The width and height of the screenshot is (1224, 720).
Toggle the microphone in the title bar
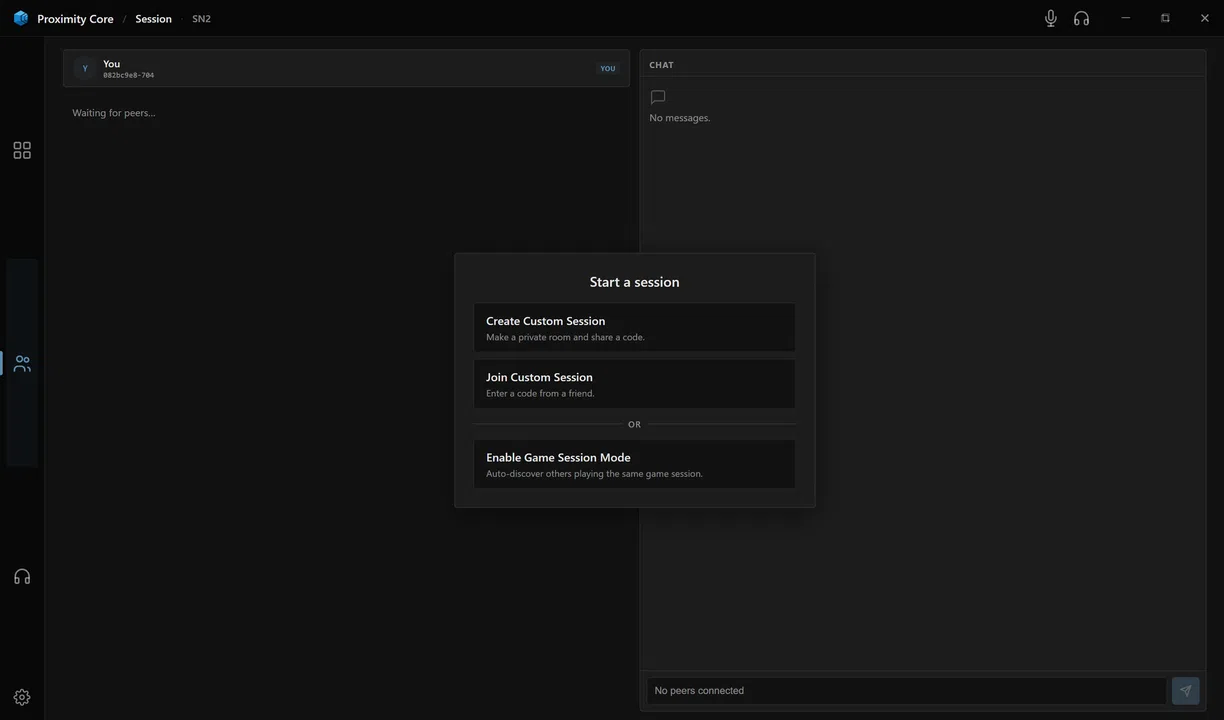click(x=1051, y=18)
